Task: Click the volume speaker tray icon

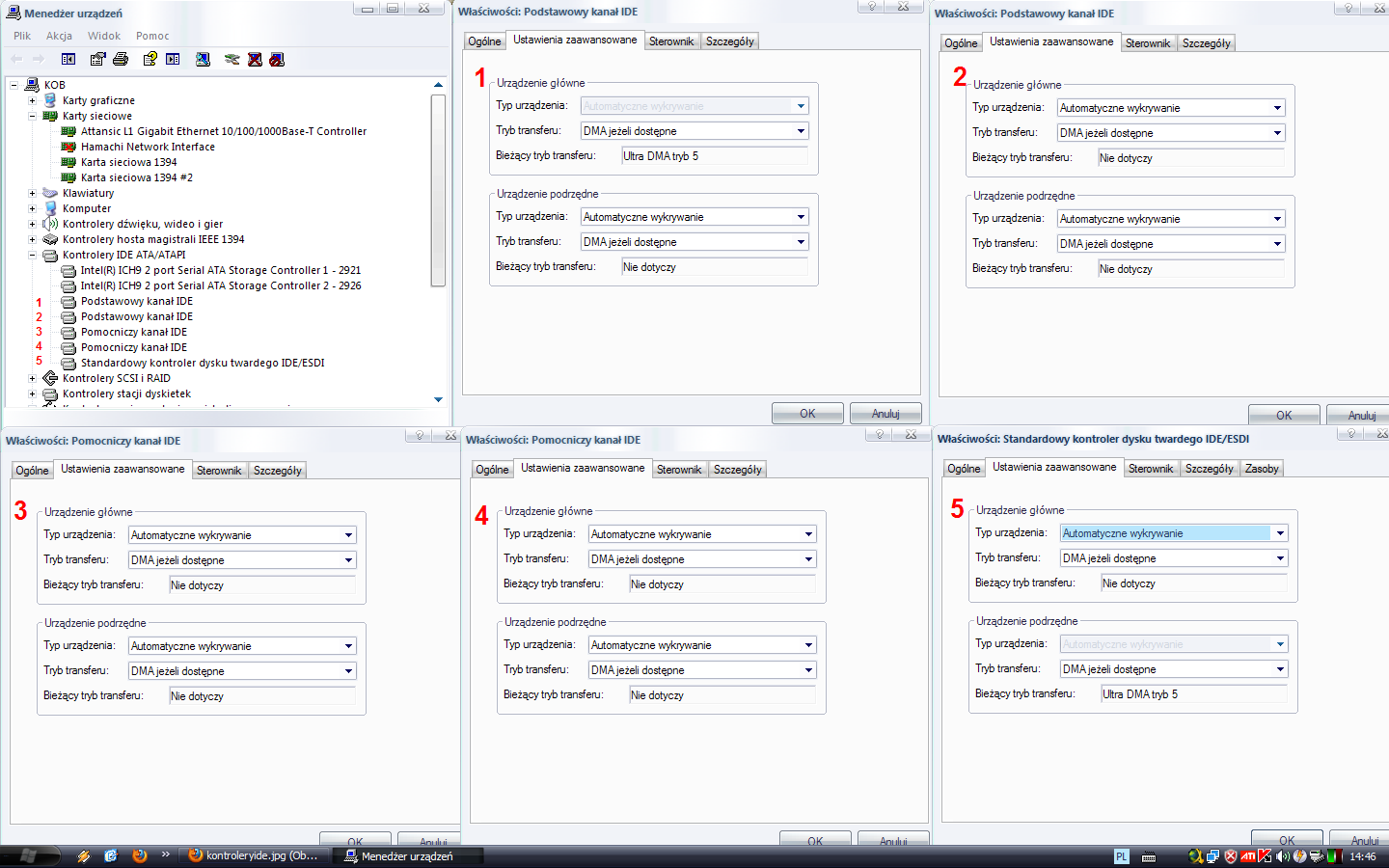Action: click(x=1283, y=855)
